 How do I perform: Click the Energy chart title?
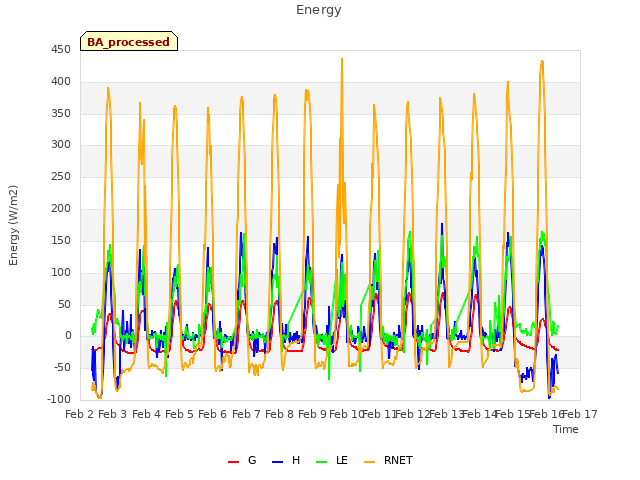click(319, 10)
